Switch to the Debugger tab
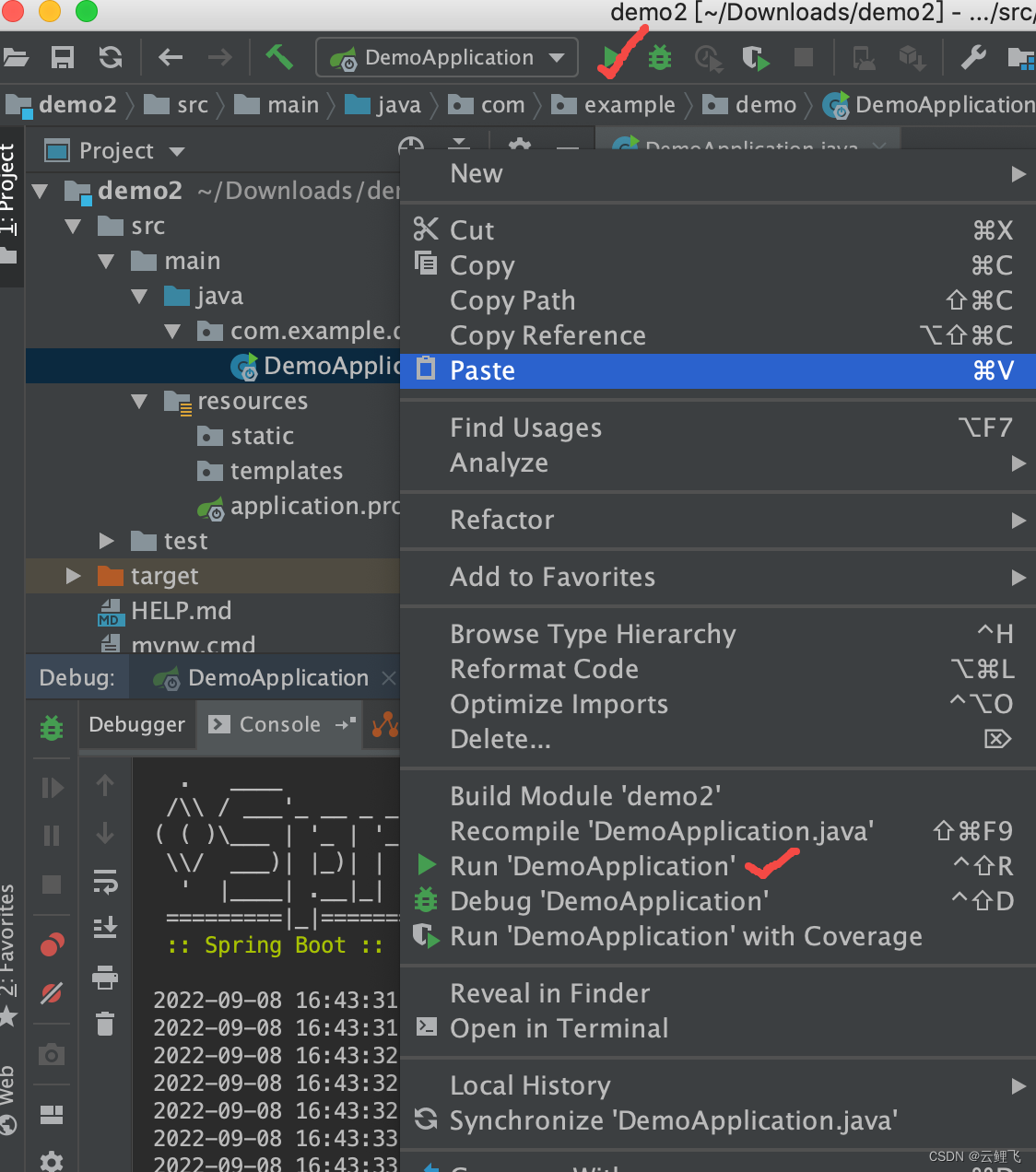The width and height of the screenshot is (1036, 1172). coord(136,725)
